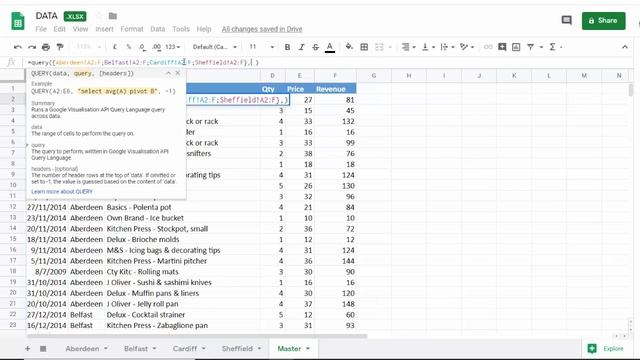Open the fill color picker

click(x=349, y=47)
